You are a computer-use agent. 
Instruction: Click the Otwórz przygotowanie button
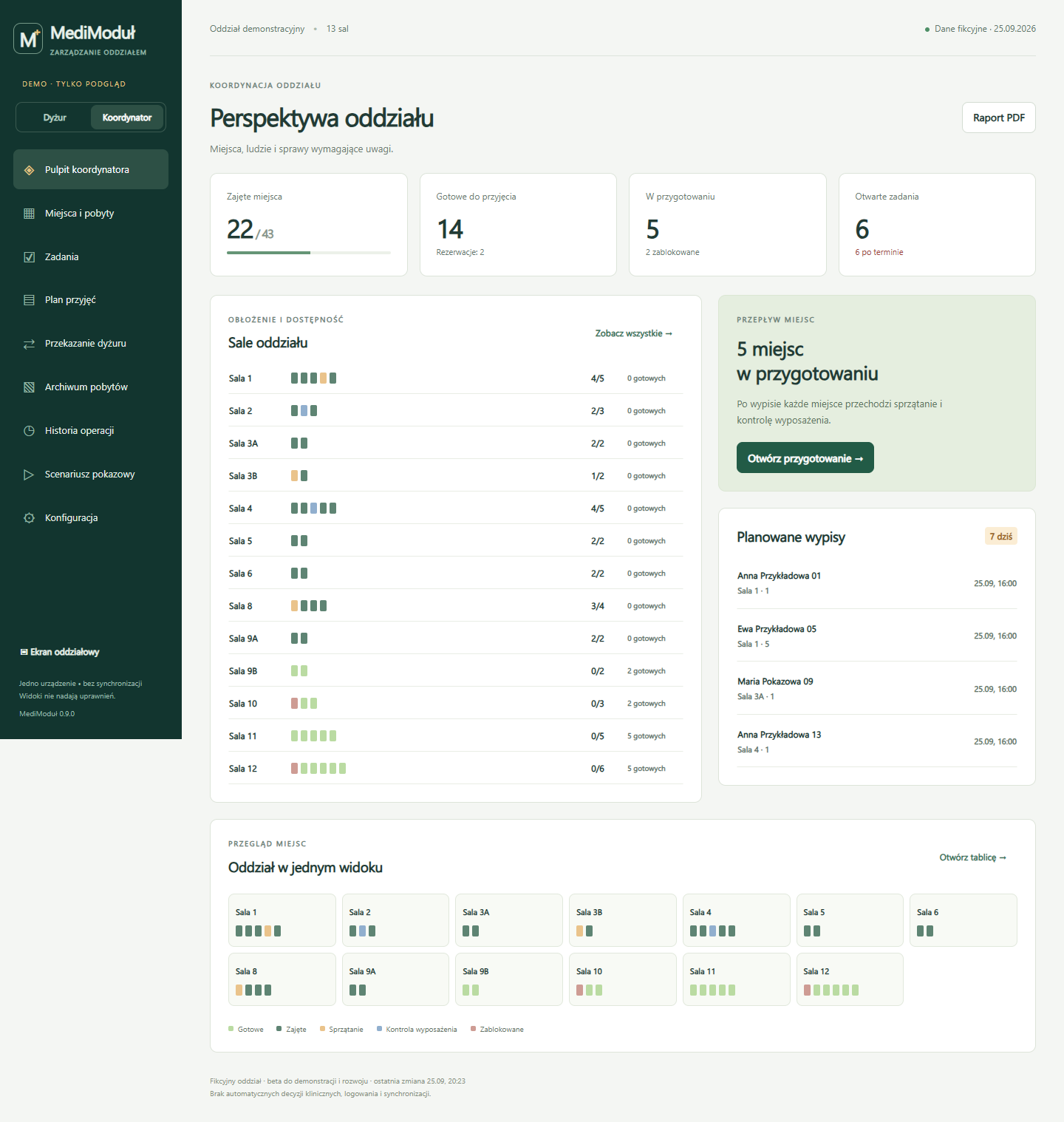(x=805, y=458)
